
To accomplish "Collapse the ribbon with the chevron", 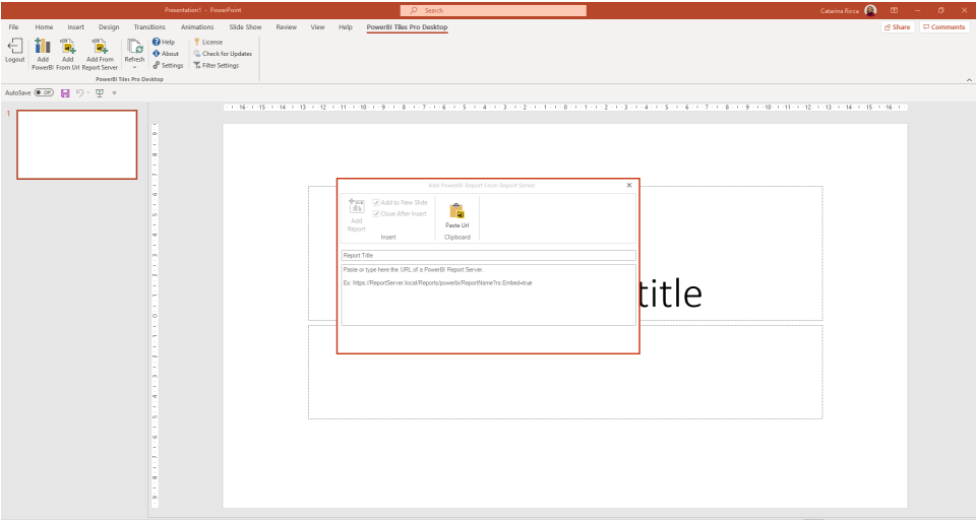I will click(x=969, y=80).
